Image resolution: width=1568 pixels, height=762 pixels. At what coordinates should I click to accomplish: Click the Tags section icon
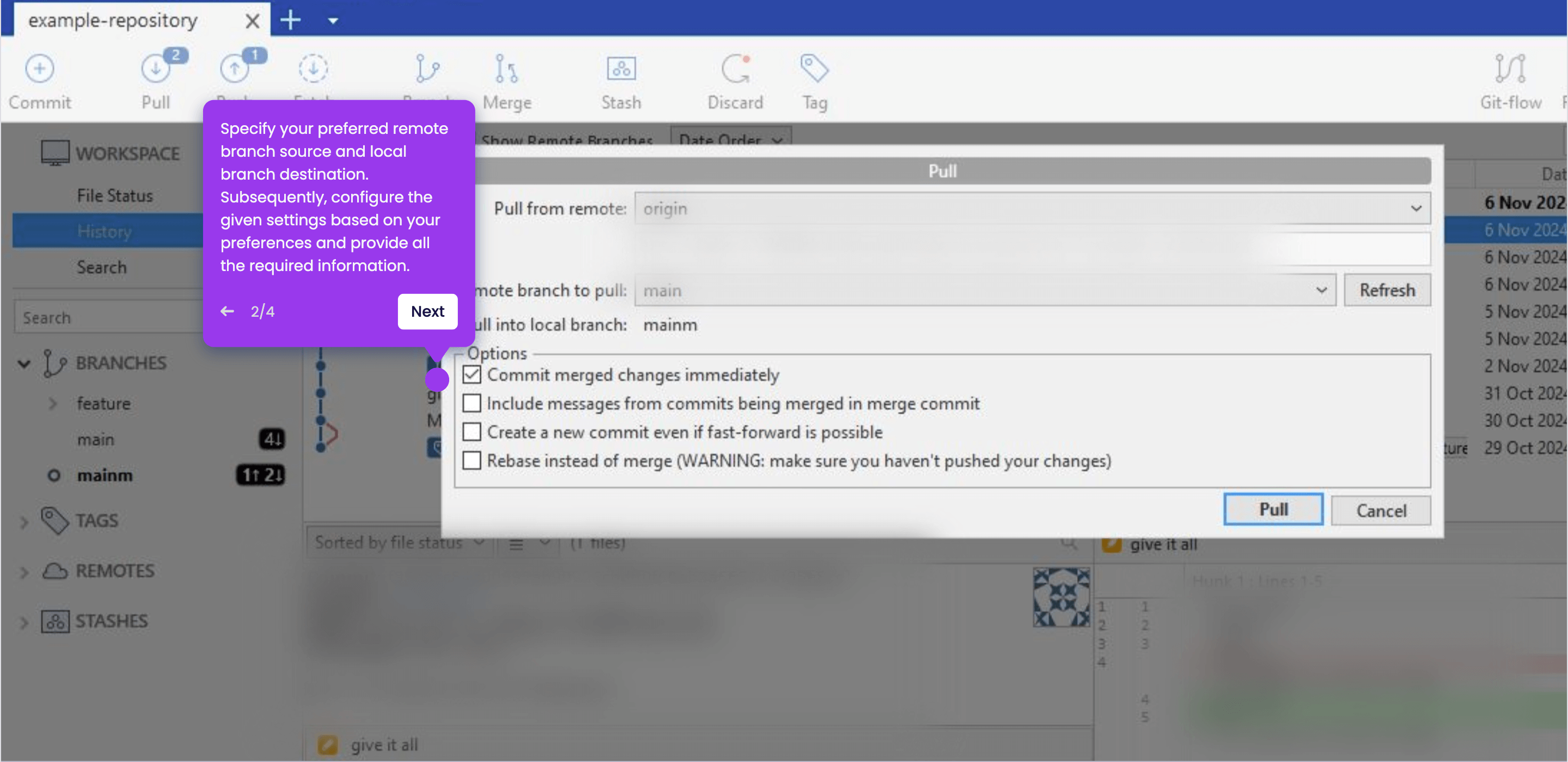(55, 521)
